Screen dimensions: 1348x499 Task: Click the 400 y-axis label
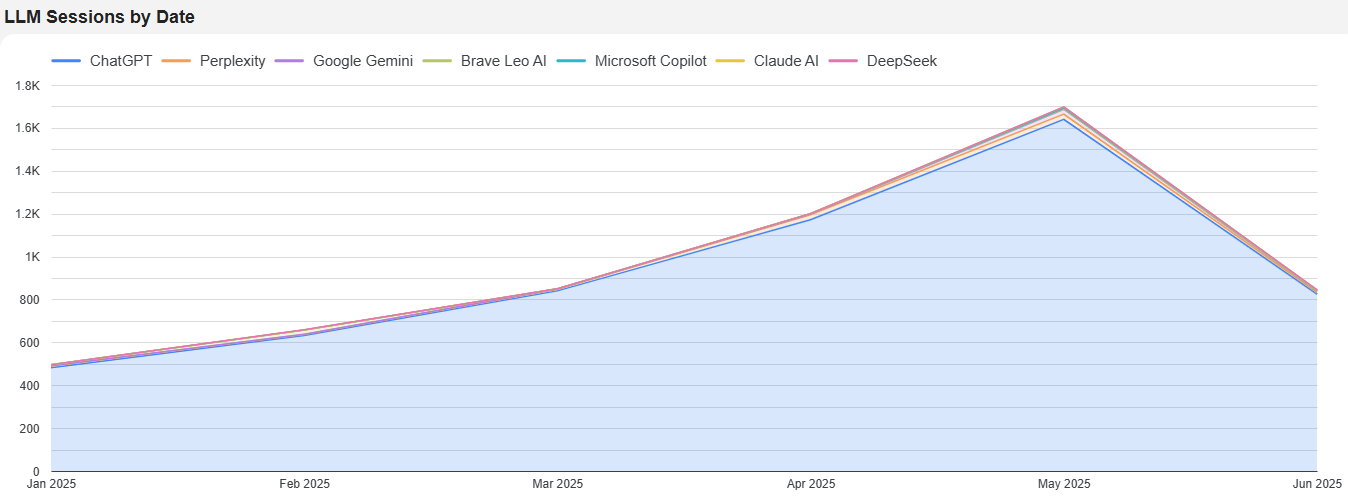click(x=29, y=387)
